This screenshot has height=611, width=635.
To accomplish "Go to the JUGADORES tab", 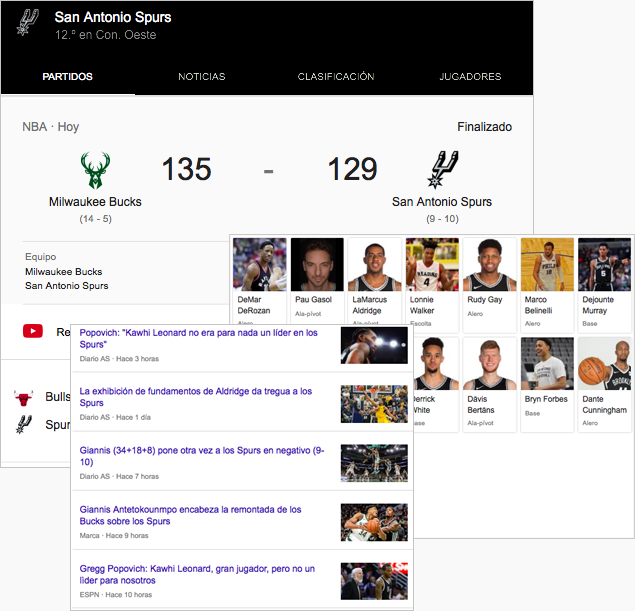I will [470, 77].
